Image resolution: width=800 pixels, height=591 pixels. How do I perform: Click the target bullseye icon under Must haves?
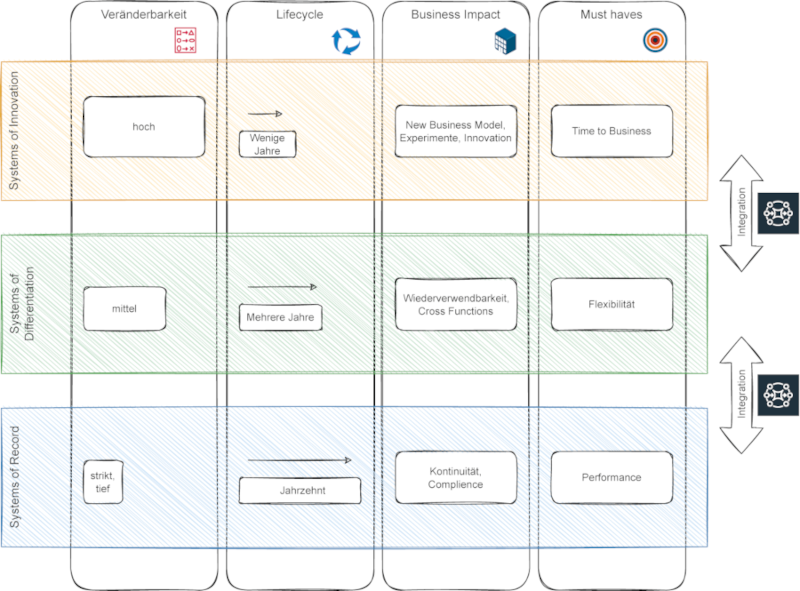tap(654, 41)
